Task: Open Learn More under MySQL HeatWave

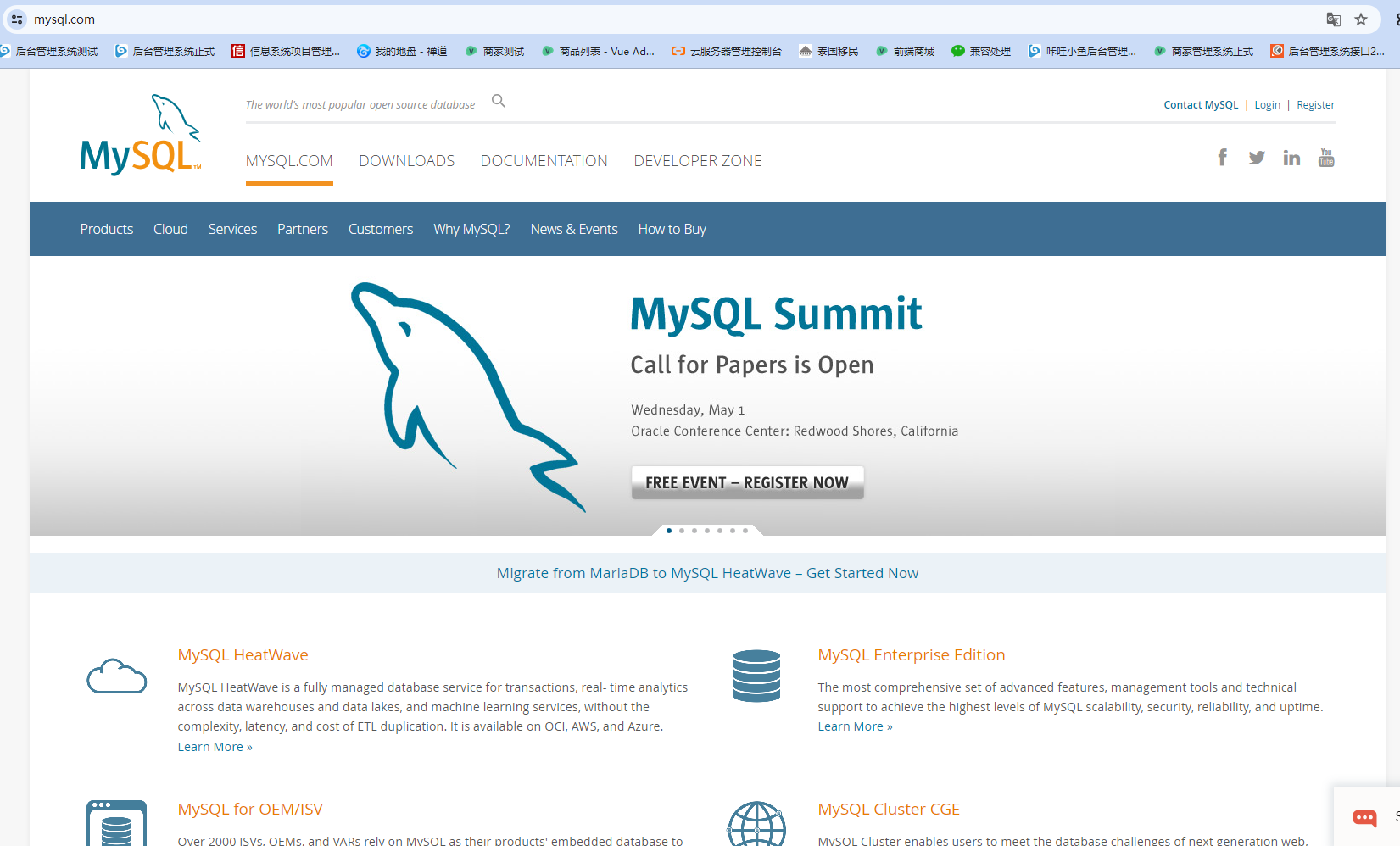Action: click(x=215, y=746)
